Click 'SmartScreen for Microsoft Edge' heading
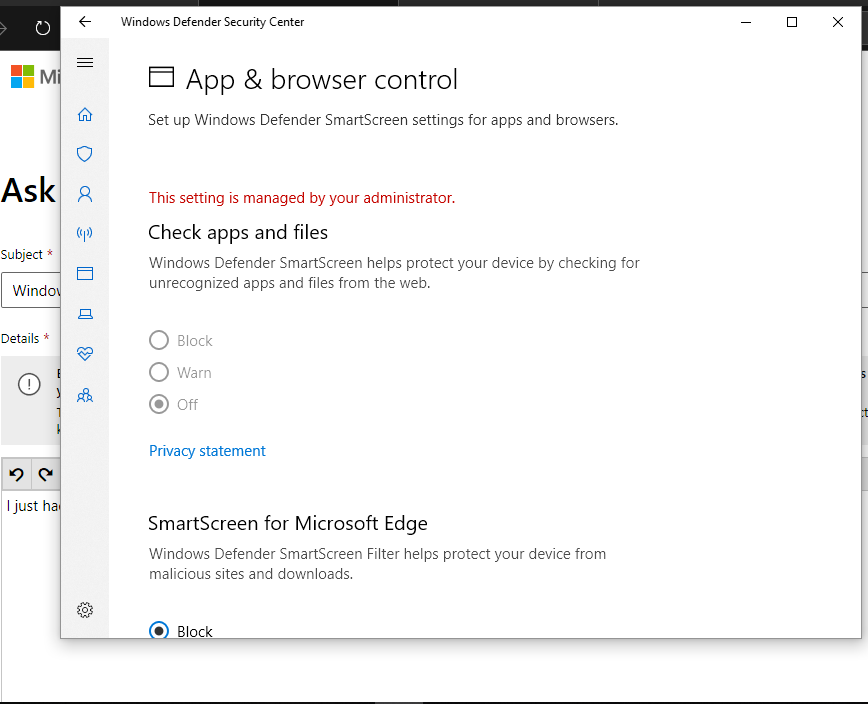Viewport: 868px width, 704px height. [x=288, y=523]
